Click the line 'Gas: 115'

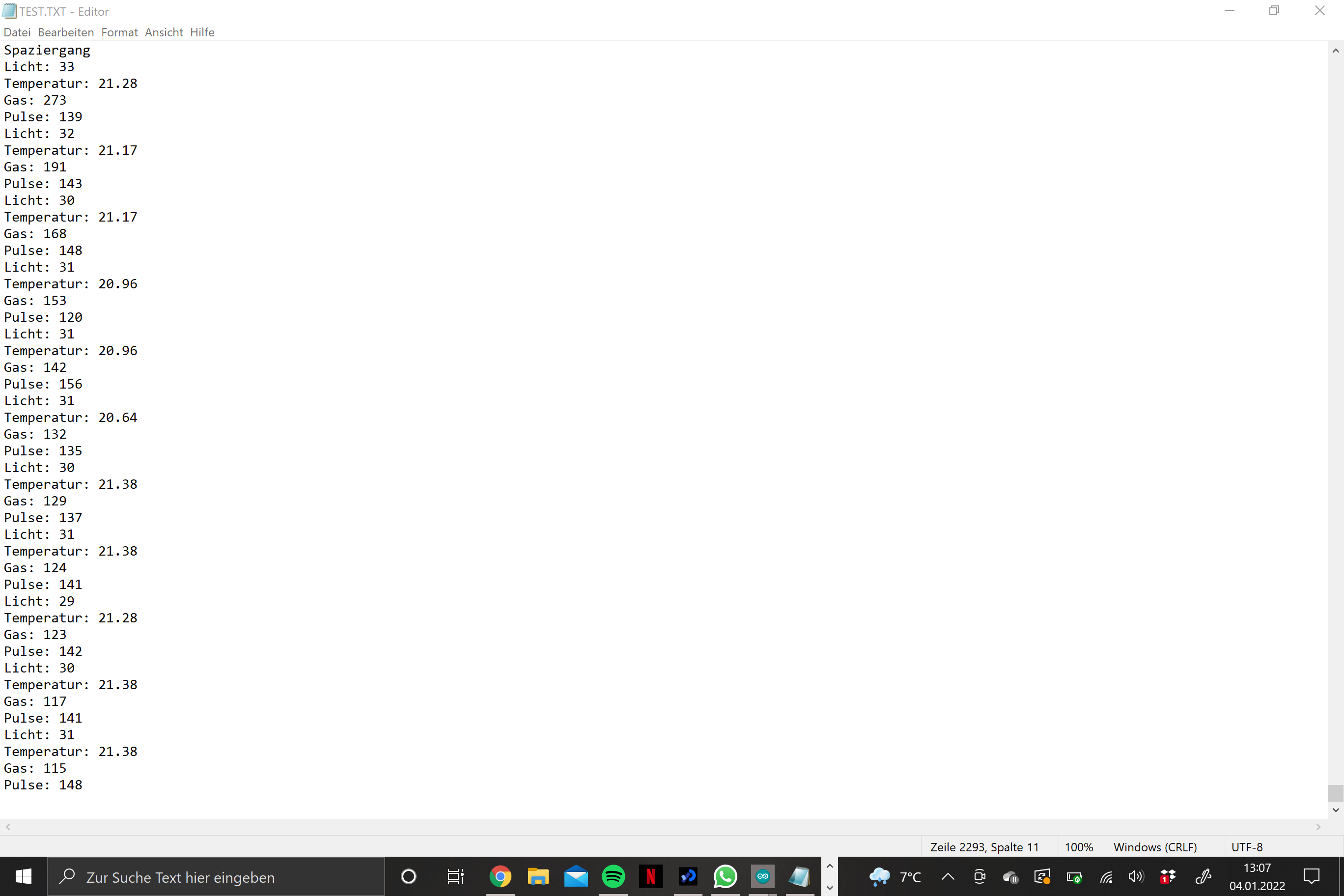click(35, 768)
